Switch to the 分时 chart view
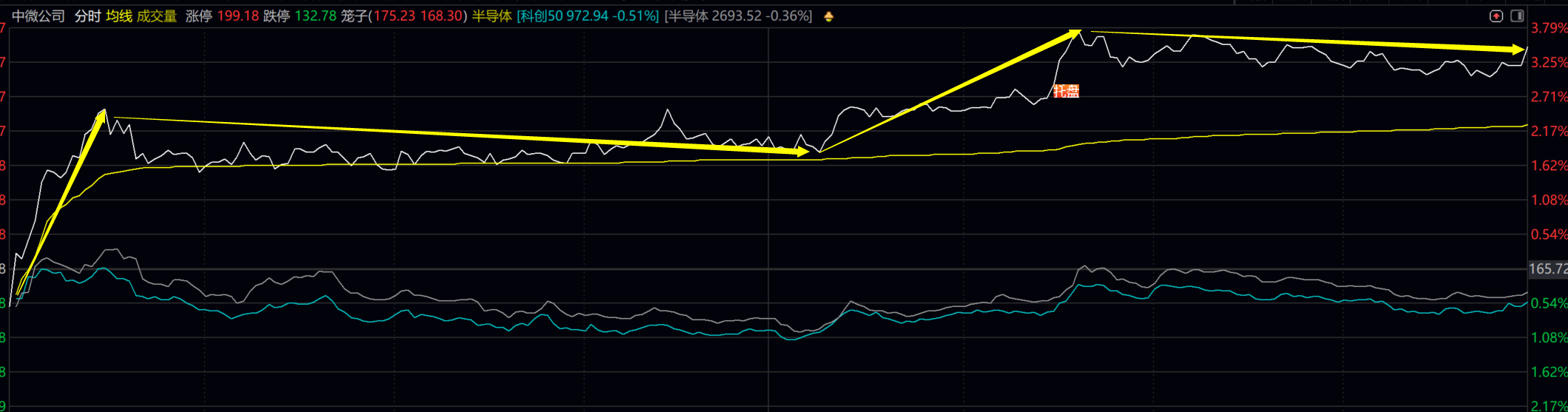1568x412 pixels. (87, 16)
